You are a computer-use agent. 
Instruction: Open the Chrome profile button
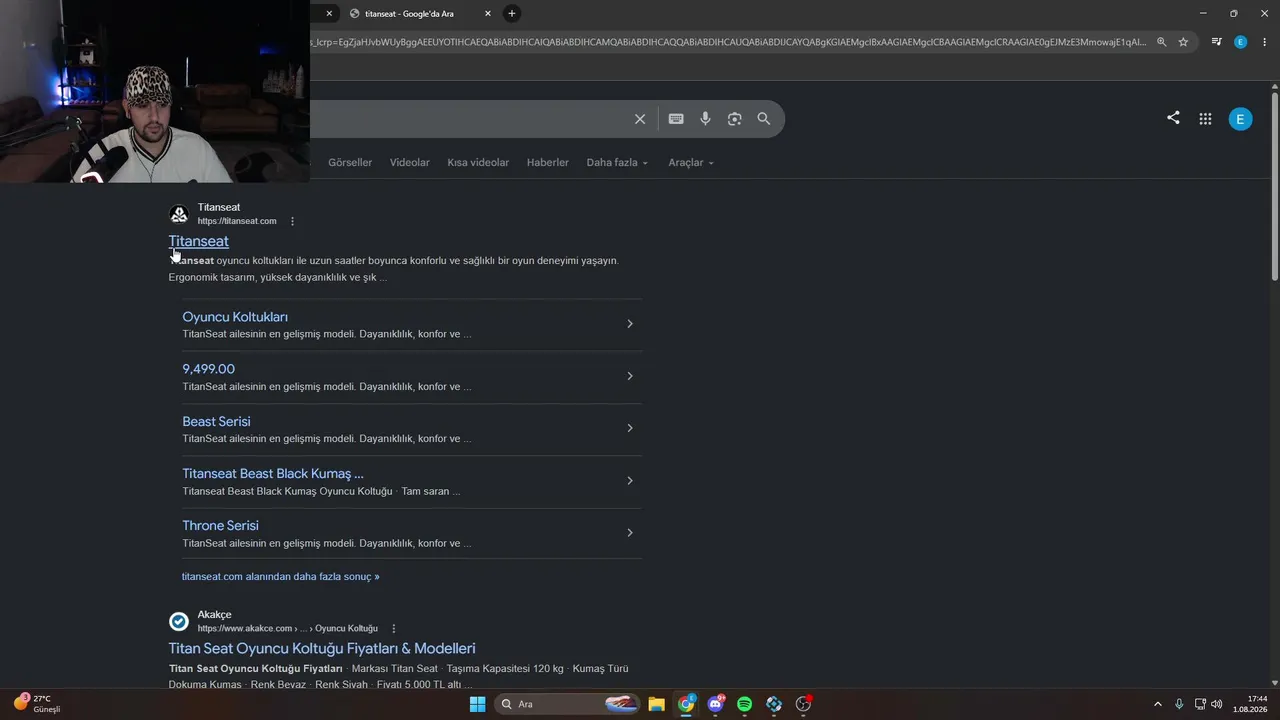coord(1240,42)
